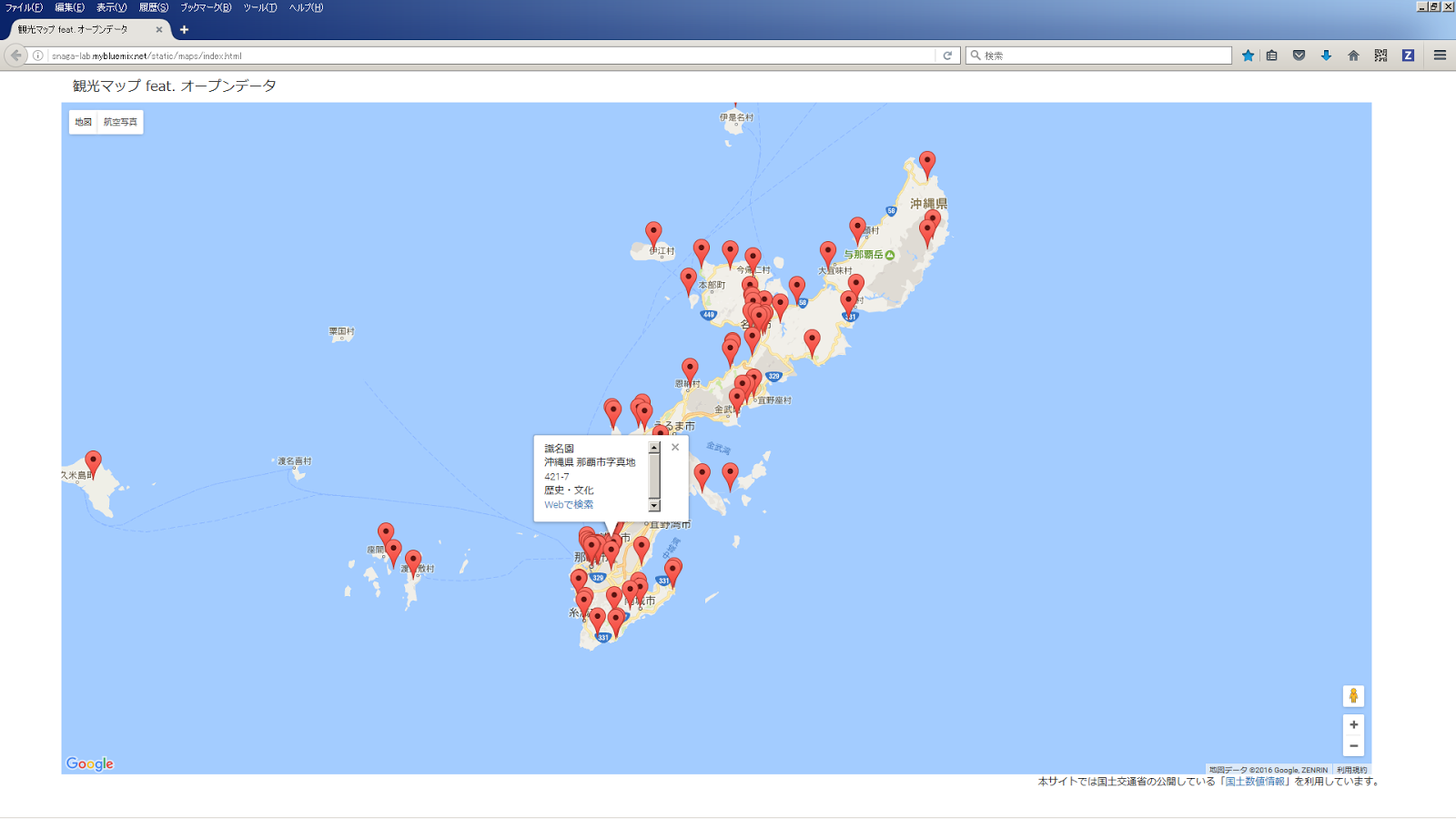Open the ツール menu
Image resolution: width=1456 pixels, height=819 pixels.
[259, 7]
